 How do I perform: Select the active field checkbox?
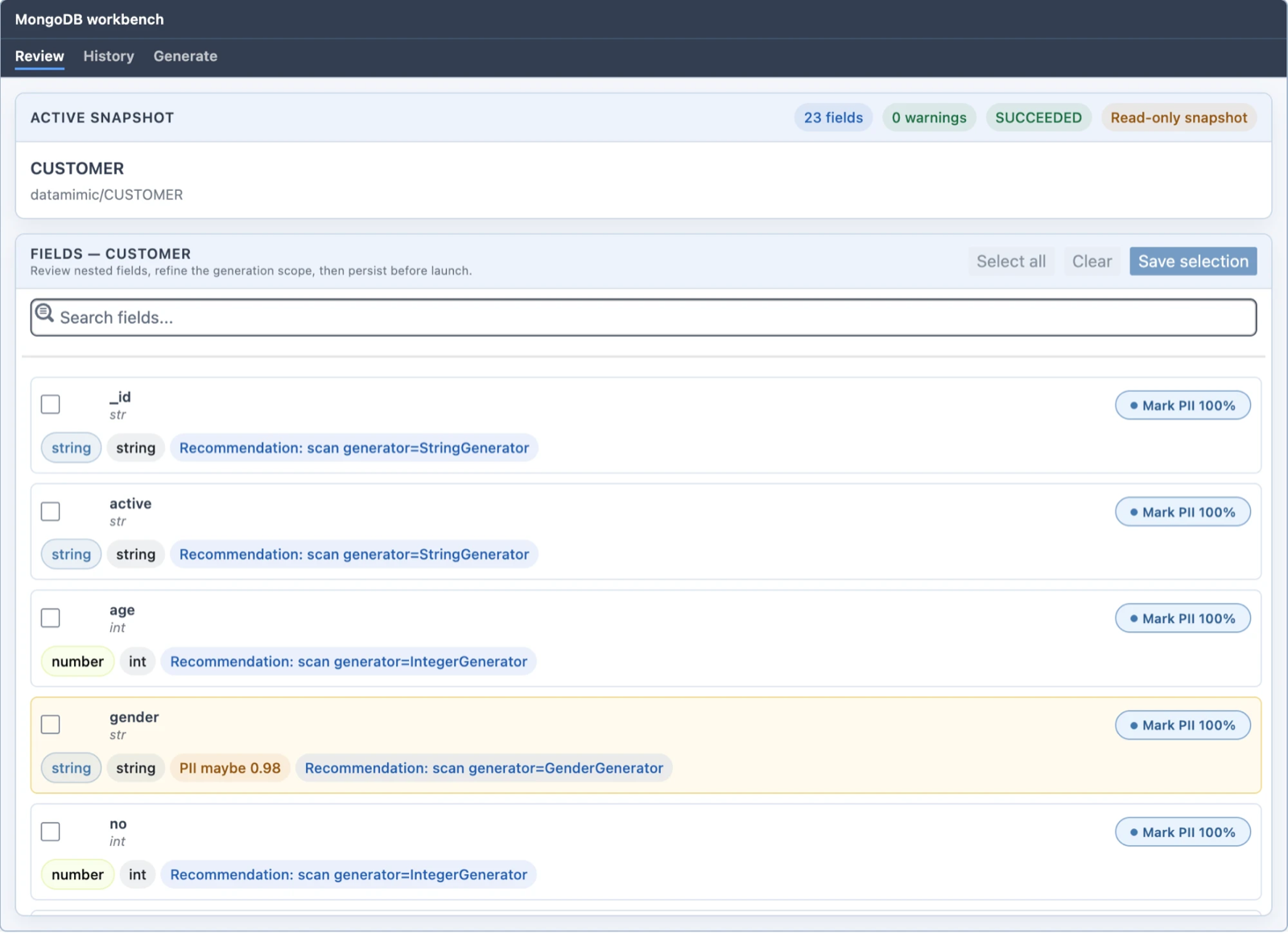coord(51,511)
